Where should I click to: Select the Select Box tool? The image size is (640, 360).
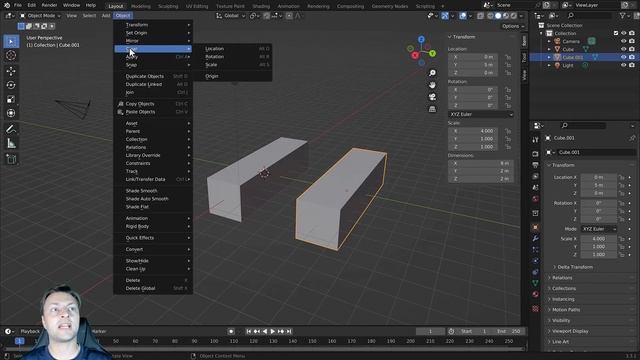point(11,41)
